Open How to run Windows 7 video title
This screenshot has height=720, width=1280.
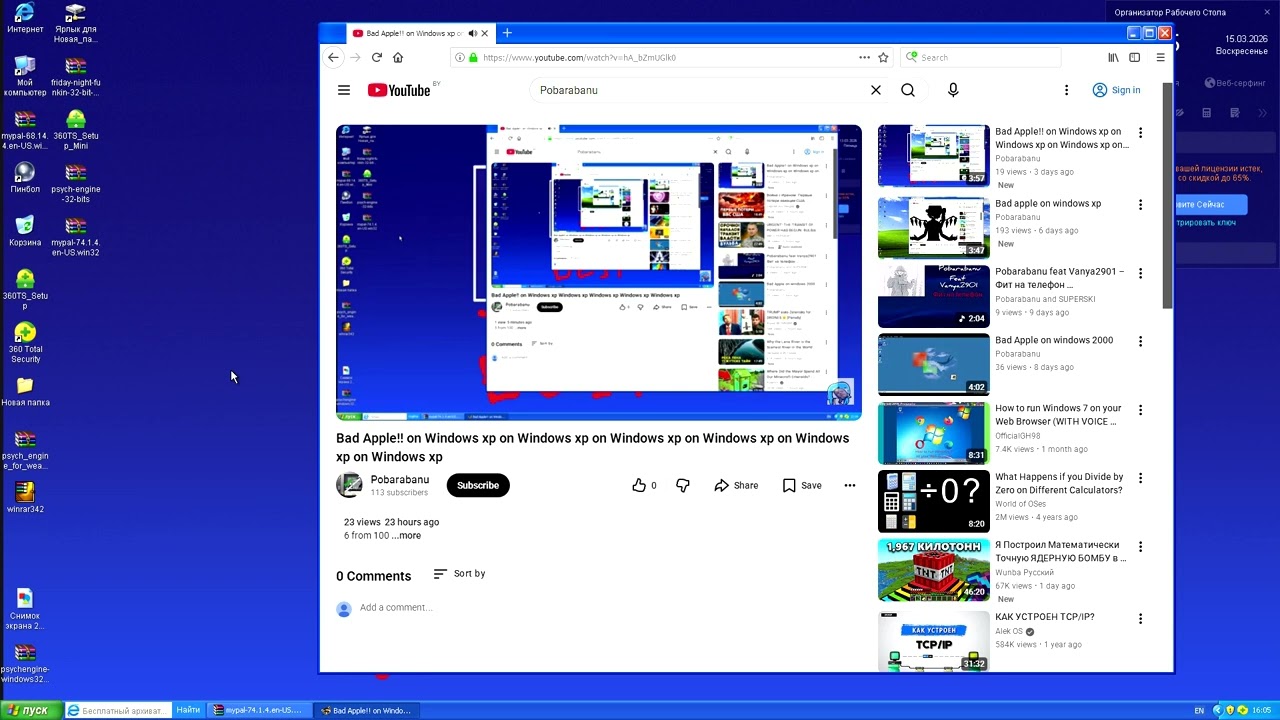1058,415
